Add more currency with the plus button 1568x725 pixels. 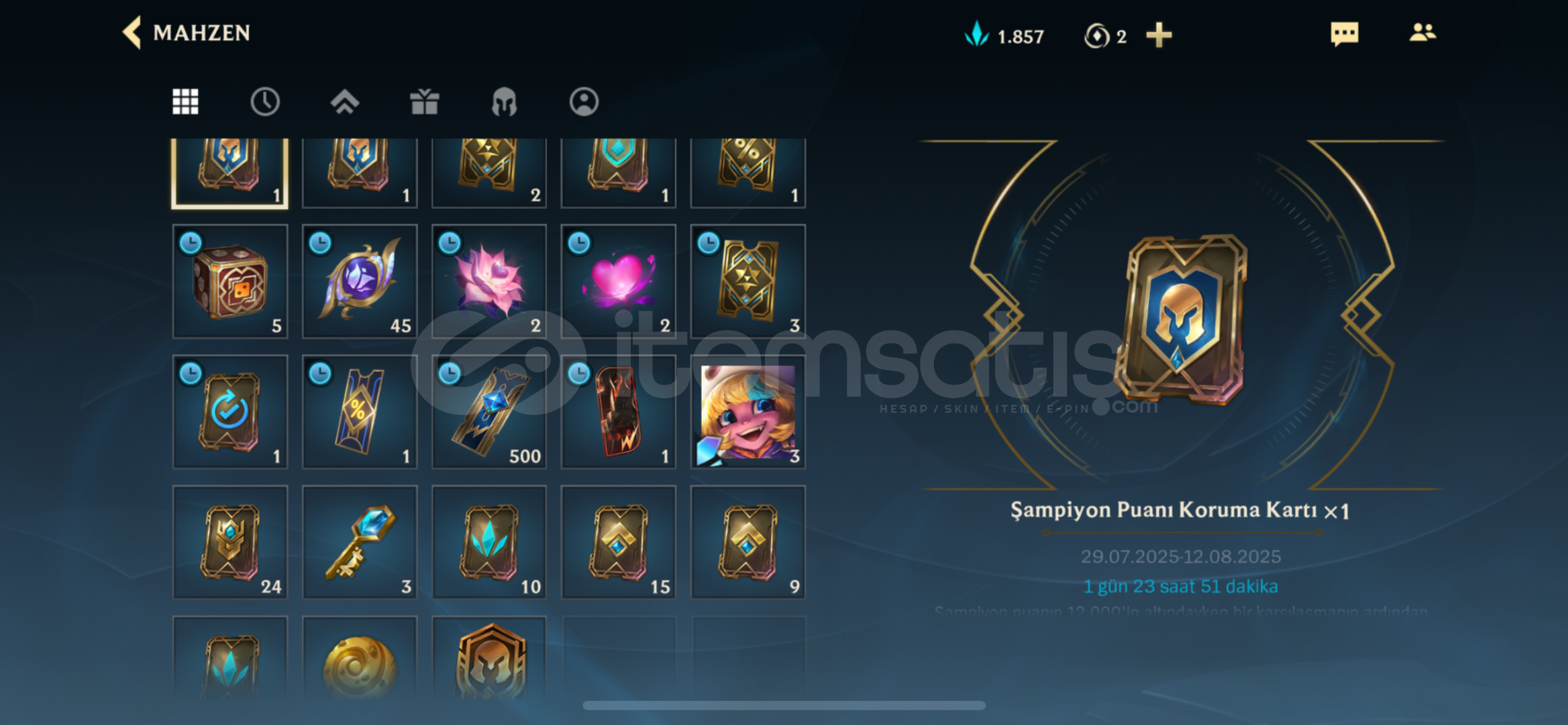pos(1159,35)
